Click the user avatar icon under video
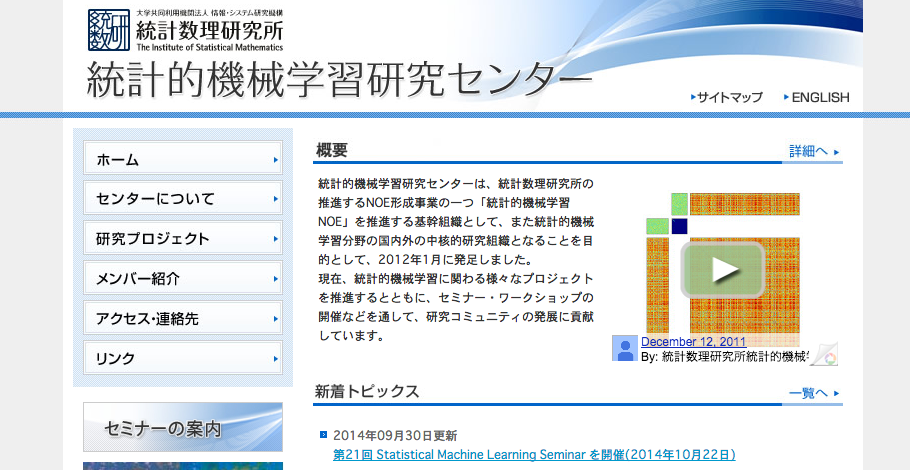 625,348
